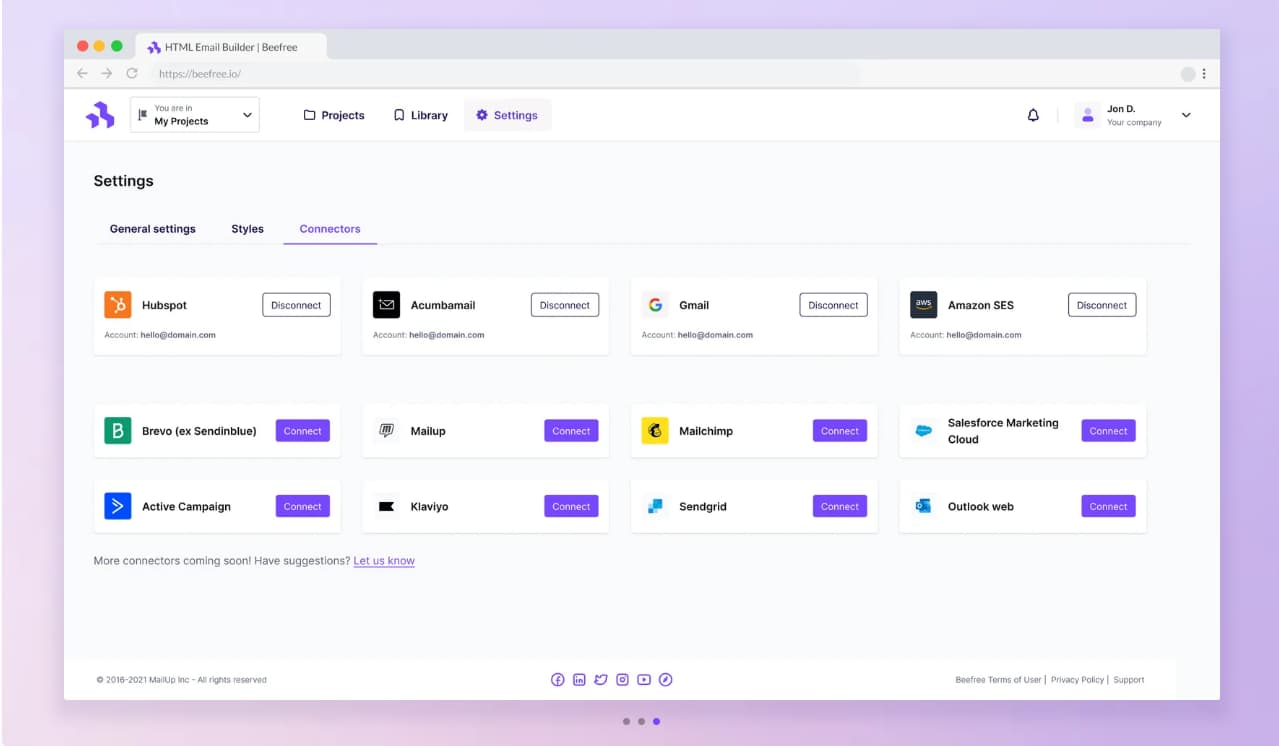The image size is (1279, 746).
Task: Open the Facebook footer icon
Action: (x=558, y=680)
